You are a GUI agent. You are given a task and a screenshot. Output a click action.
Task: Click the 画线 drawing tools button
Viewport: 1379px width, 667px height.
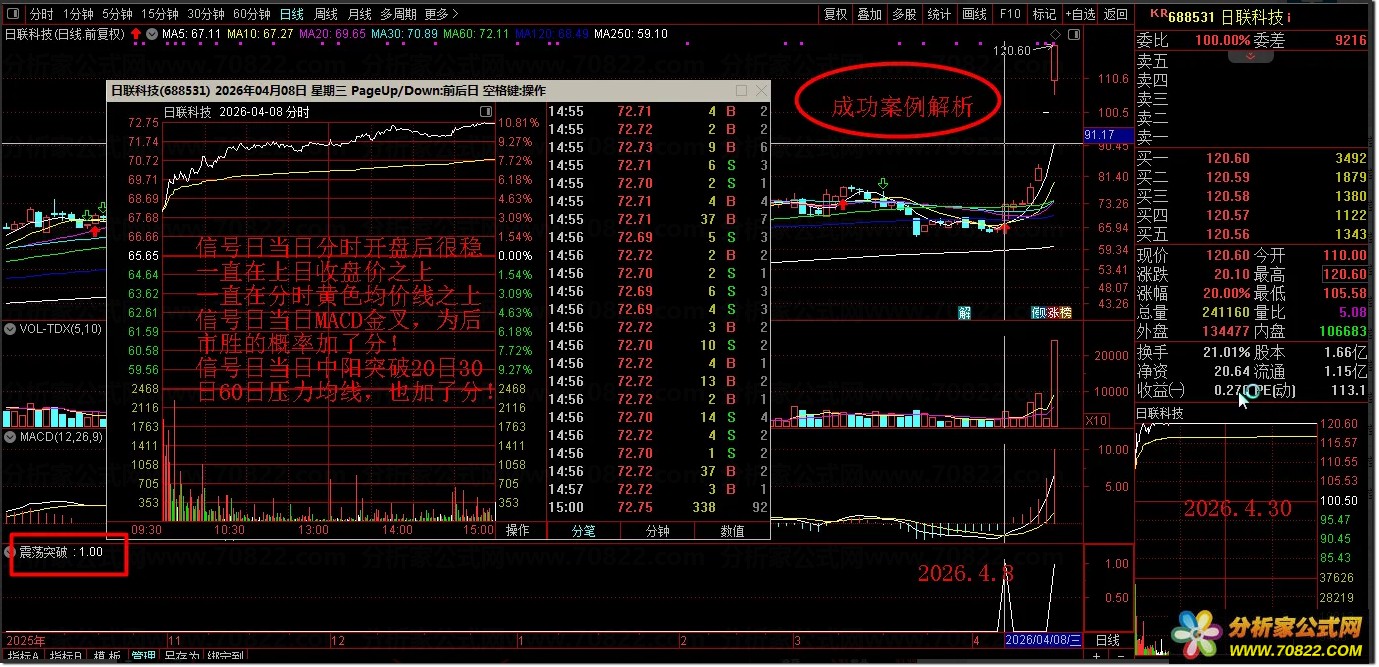pyautogui.click(x=974, y=14)
